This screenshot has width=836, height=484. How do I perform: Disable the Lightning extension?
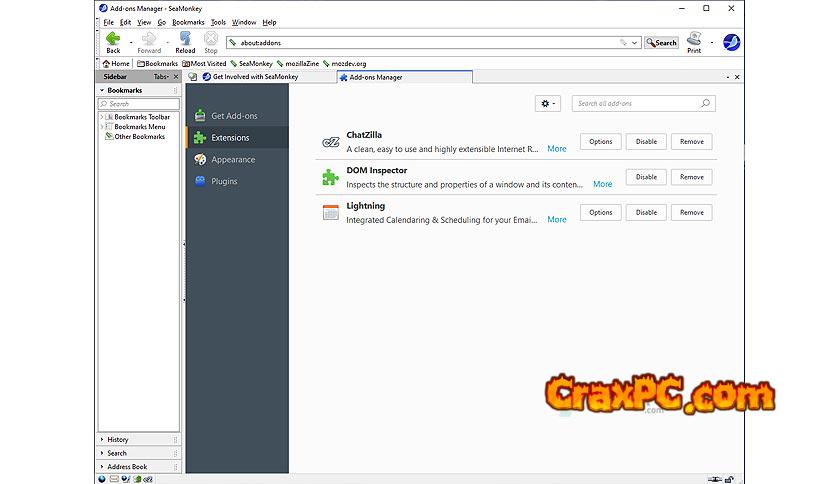[646, 212]
